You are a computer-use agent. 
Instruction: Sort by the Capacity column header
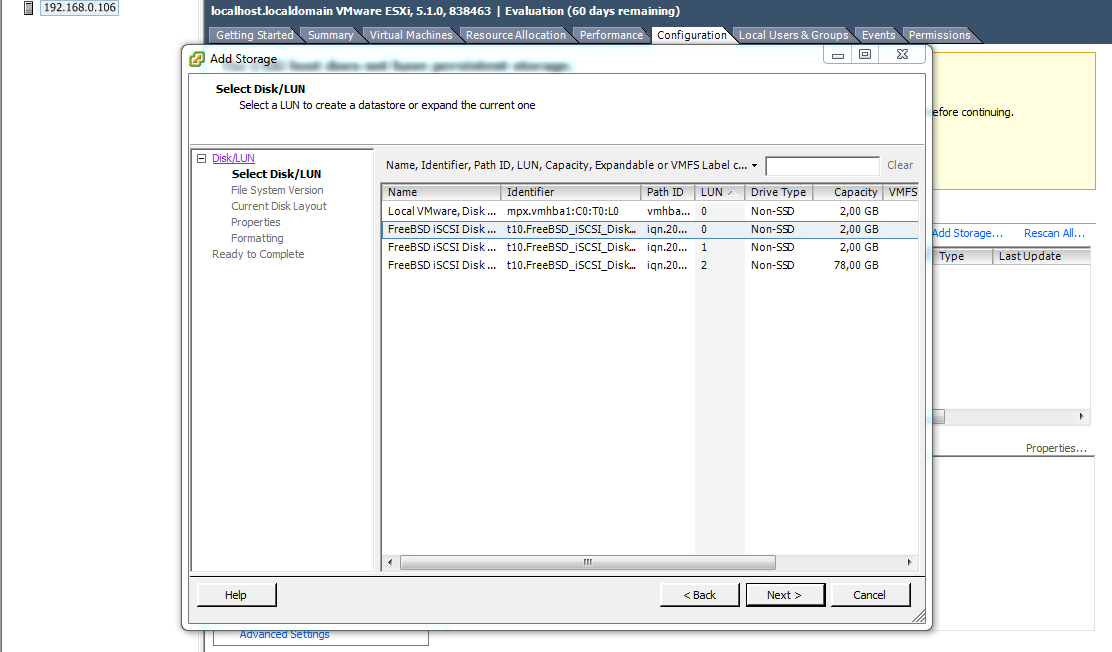(847, 192)
